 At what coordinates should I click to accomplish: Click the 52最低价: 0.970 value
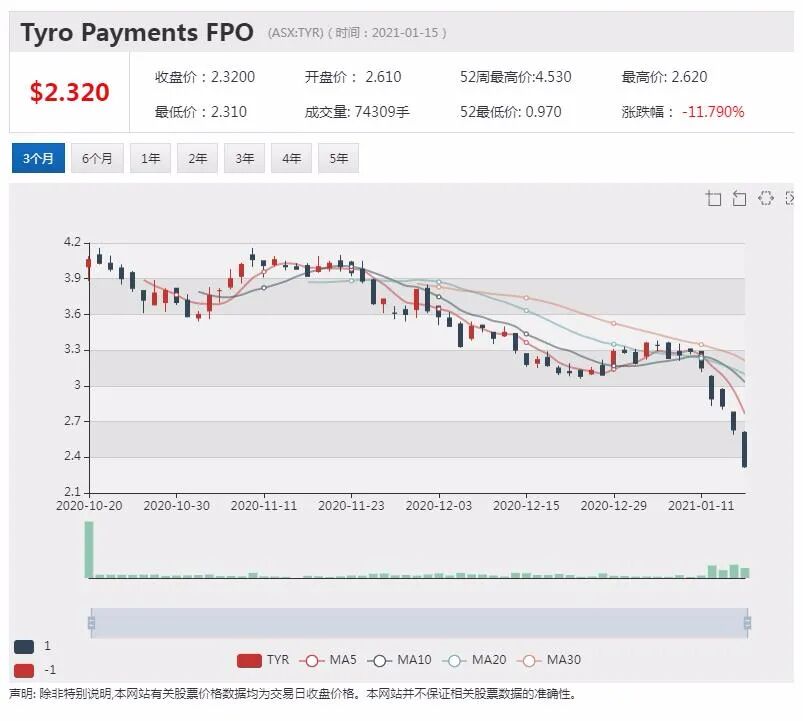point(511,112)
